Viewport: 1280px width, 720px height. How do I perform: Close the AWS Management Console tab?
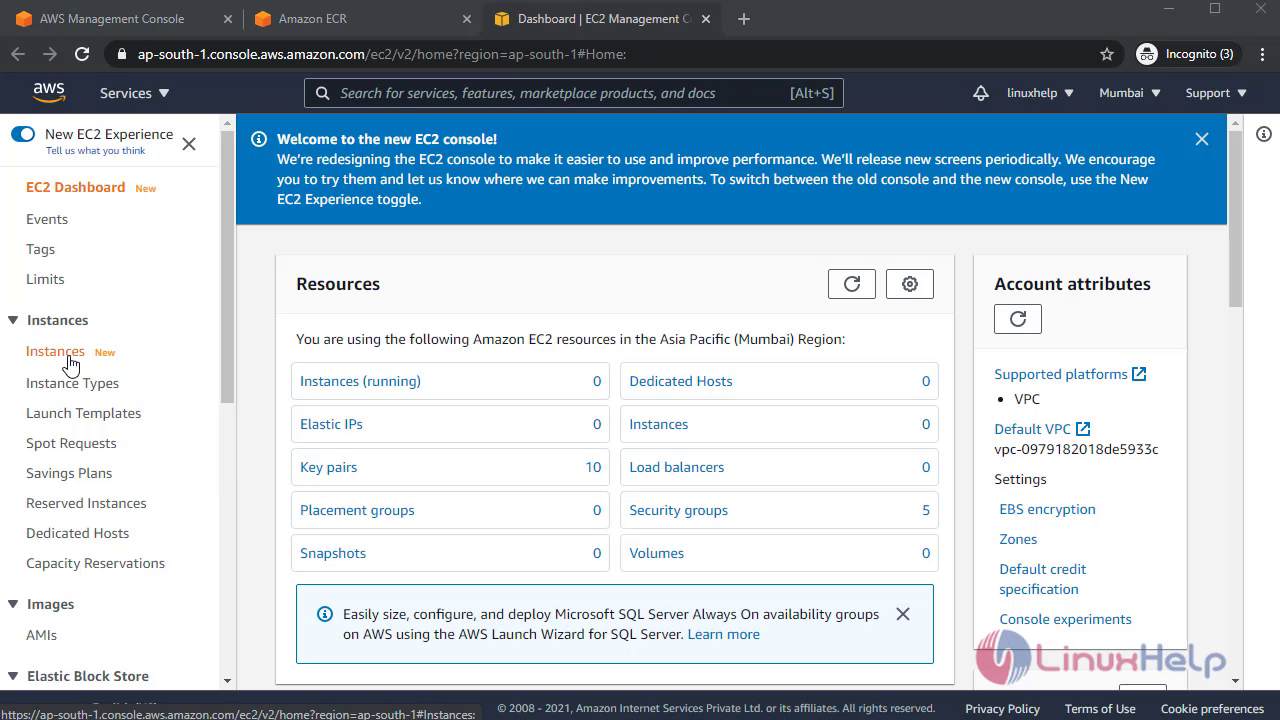[227, 19]
